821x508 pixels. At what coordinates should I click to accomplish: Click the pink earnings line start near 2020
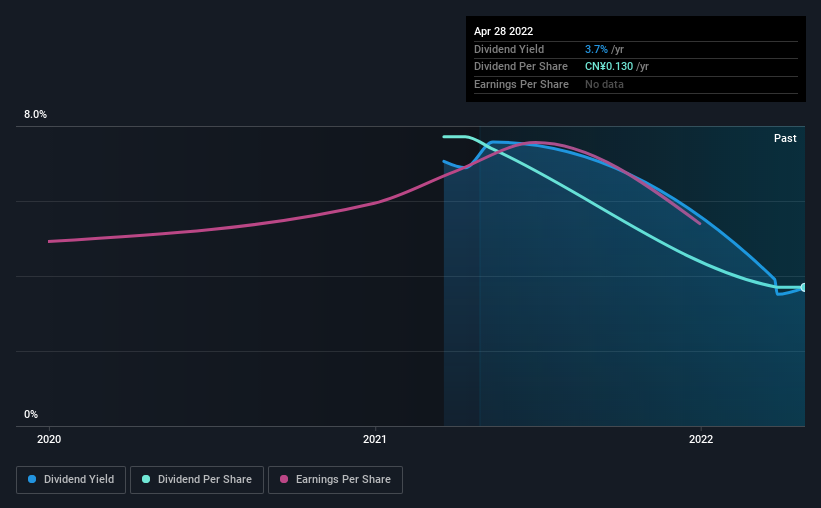pos(50,241)
